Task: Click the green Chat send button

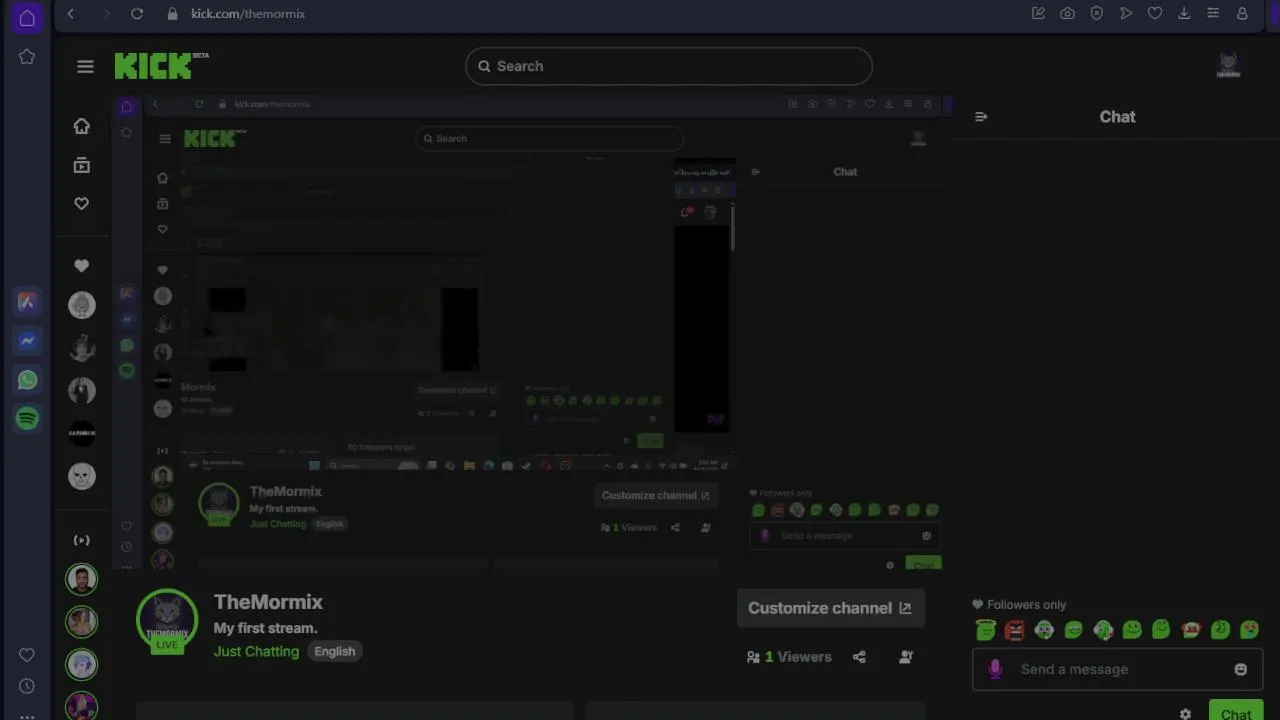Action: pyautogui.click(x=1236, y=712)
